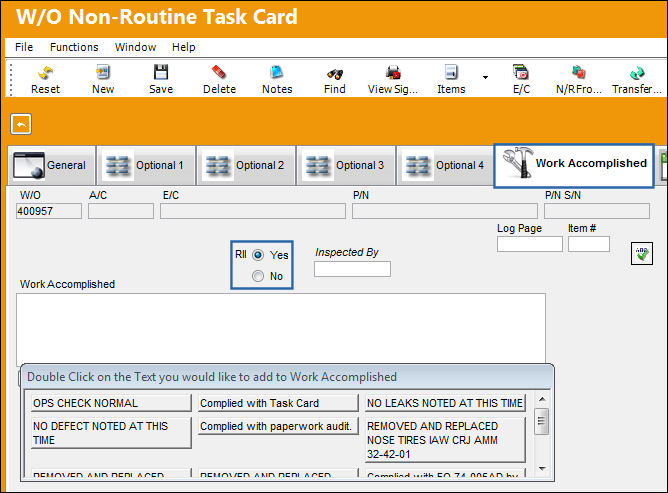Open the Window menu
The height and width of the screenshot is (493, 668).
pos(135,47)
